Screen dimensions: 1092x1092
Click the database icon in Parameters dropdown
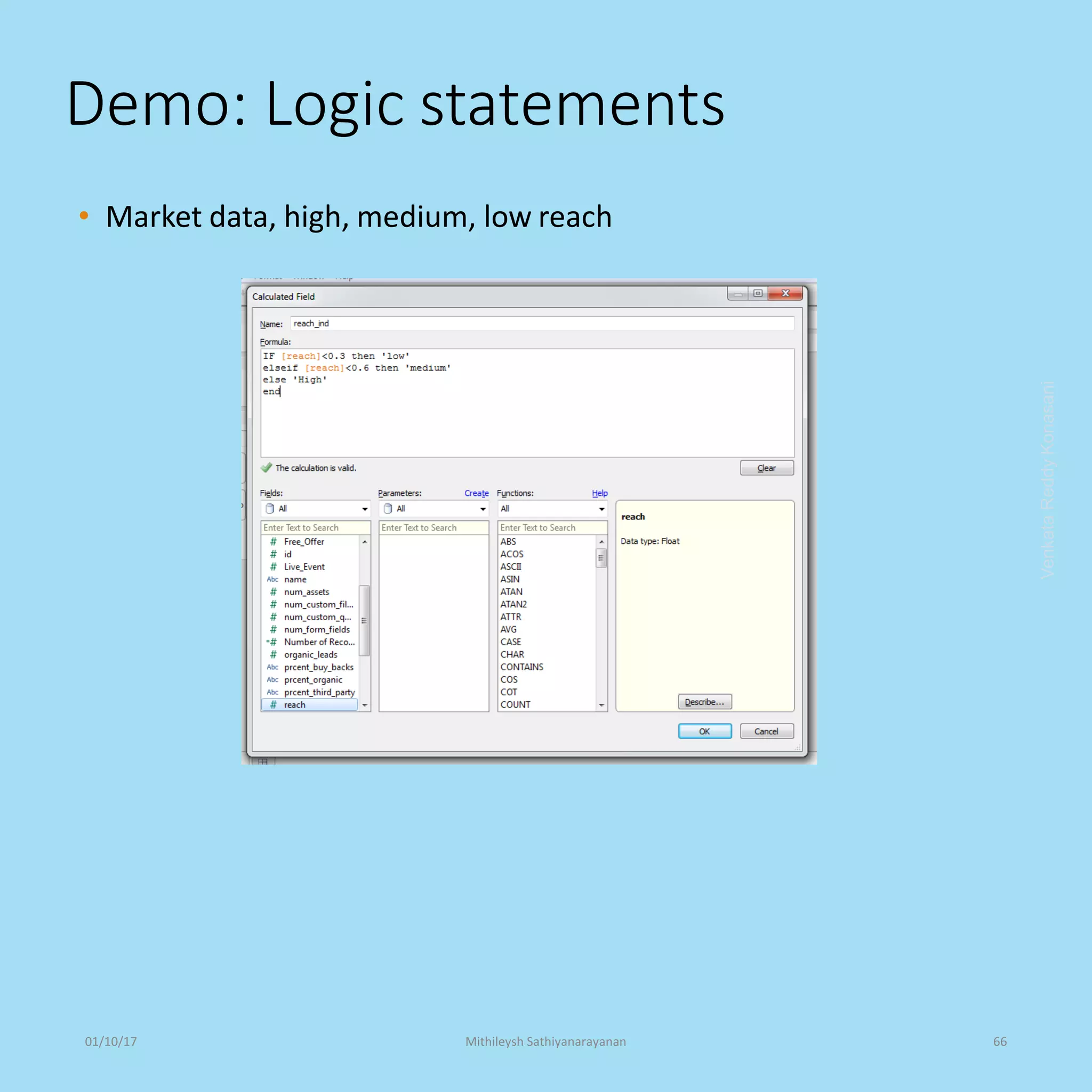coord(388,509)
